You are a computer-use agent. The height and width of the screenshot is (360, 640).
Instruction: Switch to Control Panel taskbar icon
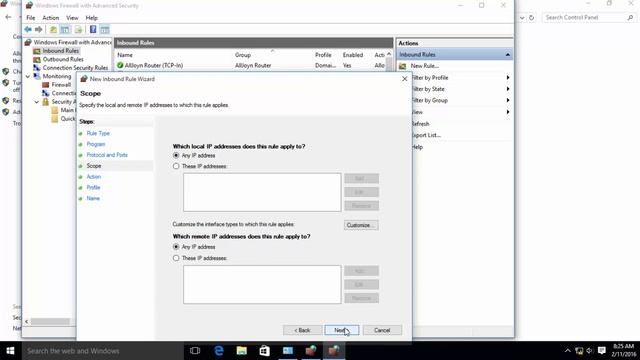288,351
